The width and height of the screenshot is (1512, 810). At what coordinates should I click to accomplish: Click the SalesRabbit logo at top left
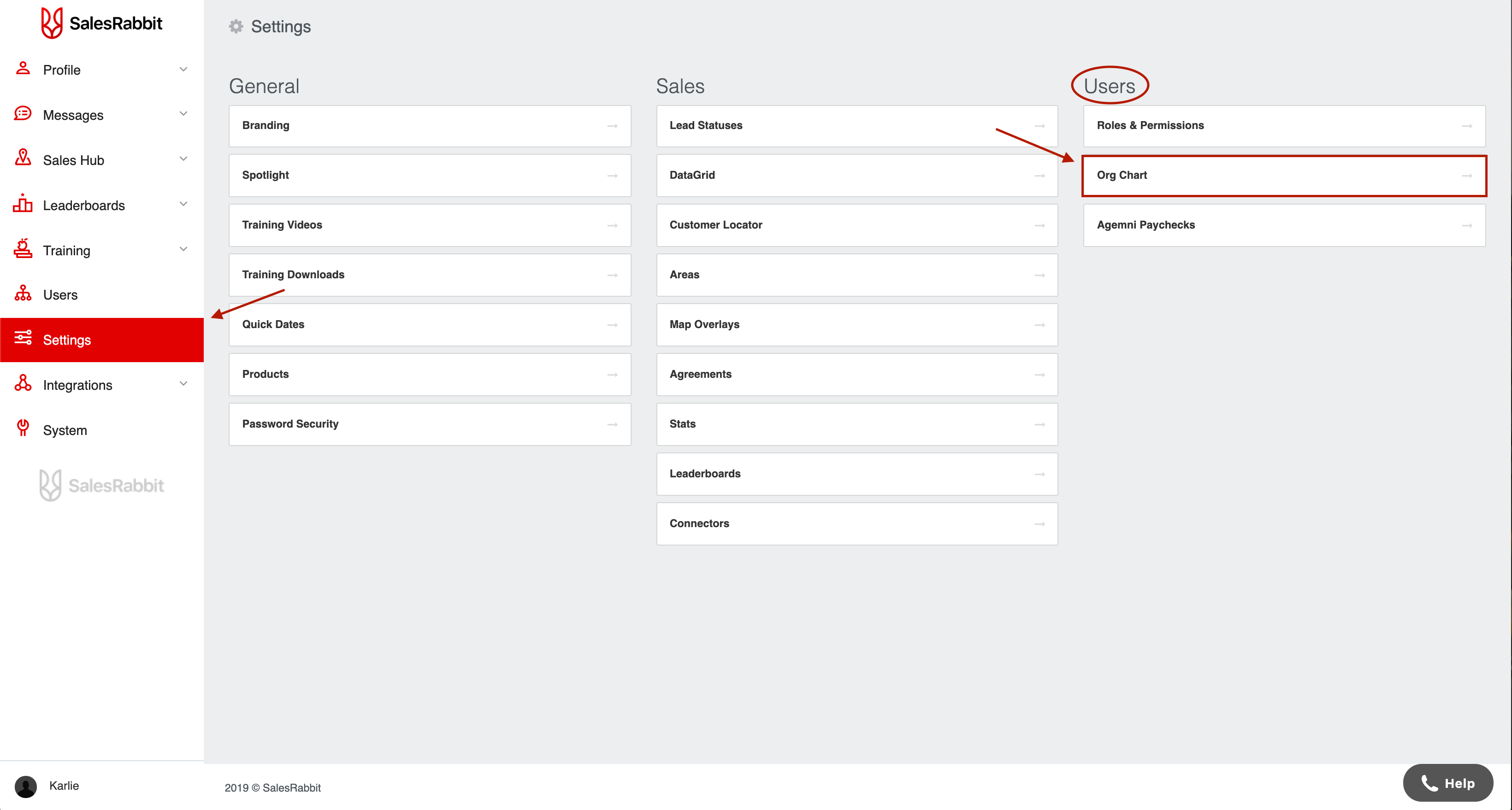[101, 23]
